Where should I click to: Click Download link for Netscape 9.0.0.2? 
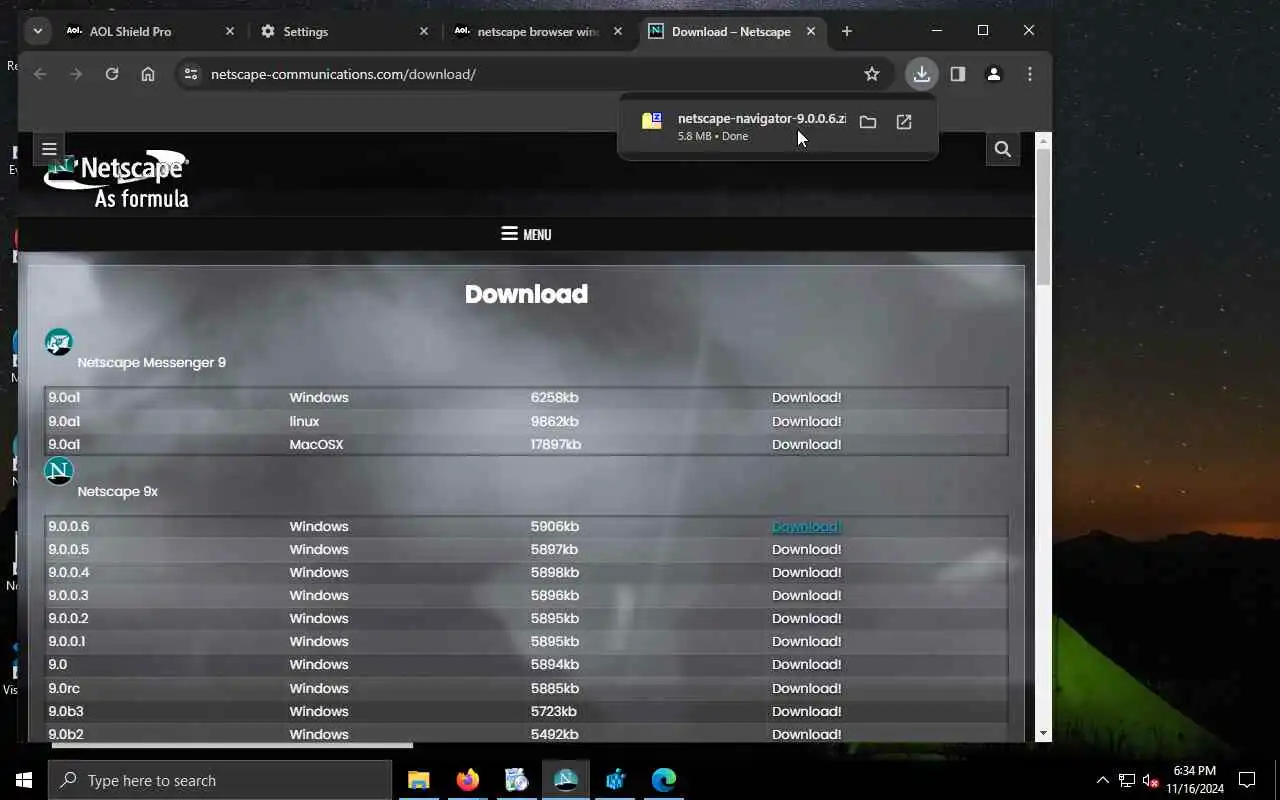[x=806, y=618]
